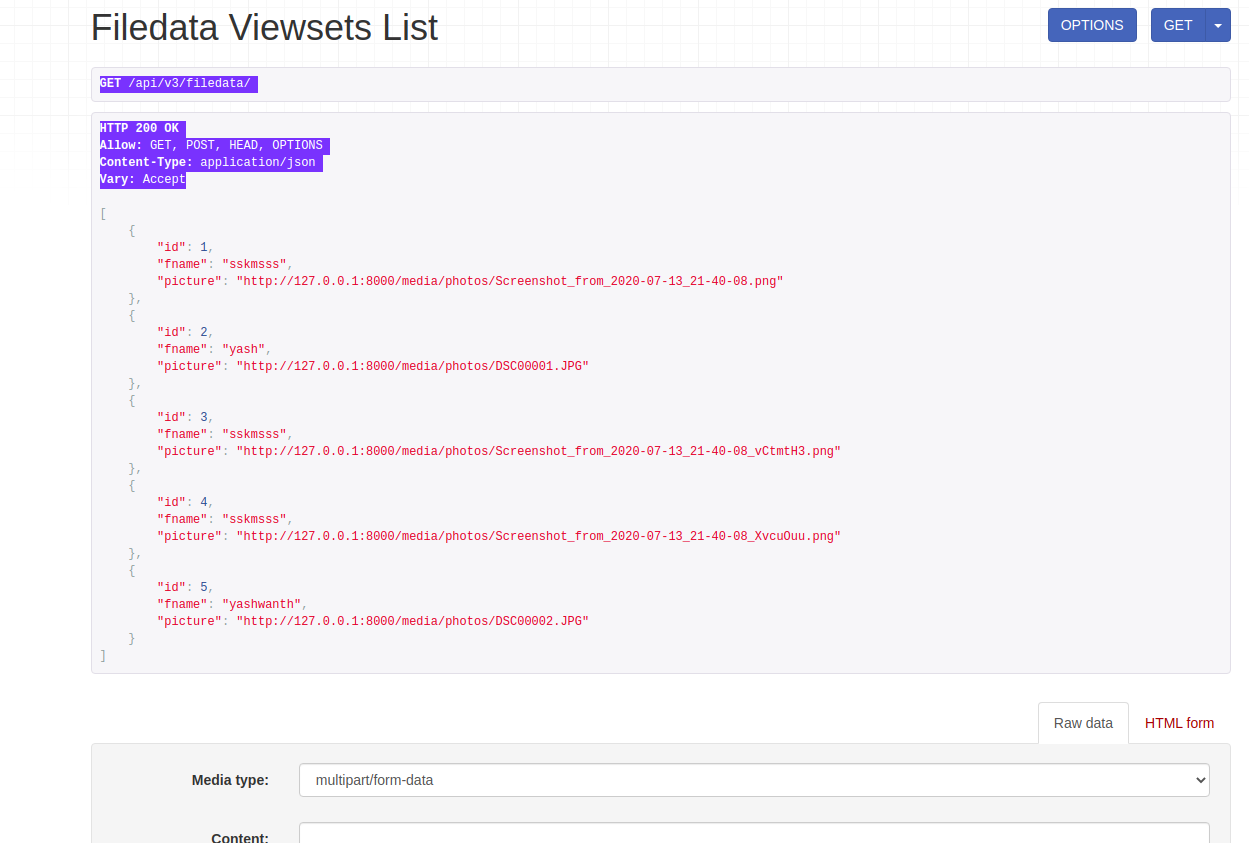This screenshot has width=1249, height=843.
Task: Switch to the Raw data tab
Action: (1083, 723)
